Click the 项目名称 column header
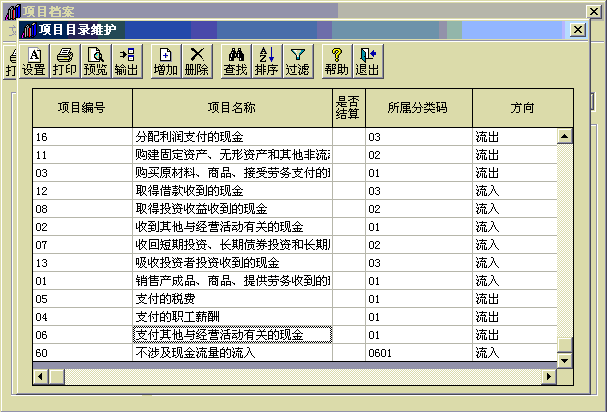 pos(232,107)
